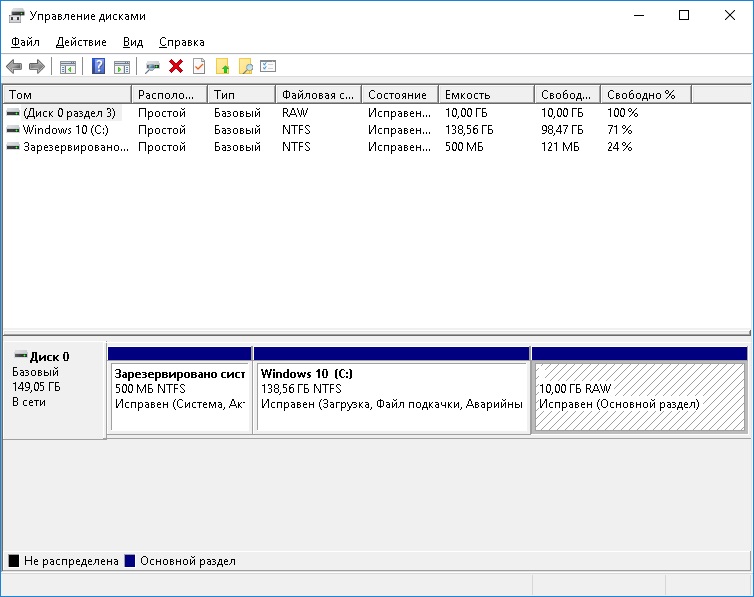
Task: Click the drive icon beside (Диск 0 раздел 3)
Action: [13, 113]
